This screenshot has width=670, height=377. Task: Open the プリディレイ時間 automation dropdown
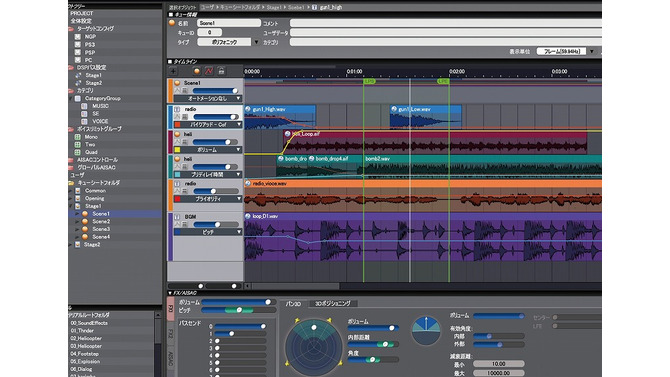[x=208, y=174]
